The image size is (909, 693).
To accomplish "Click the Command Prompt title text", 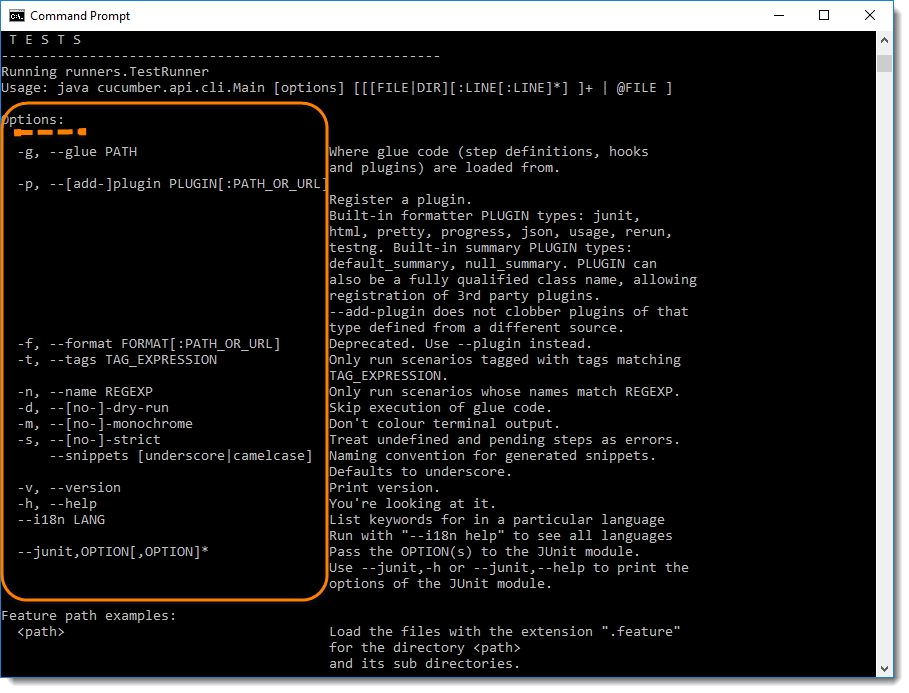I will click(x=80, y=16).
